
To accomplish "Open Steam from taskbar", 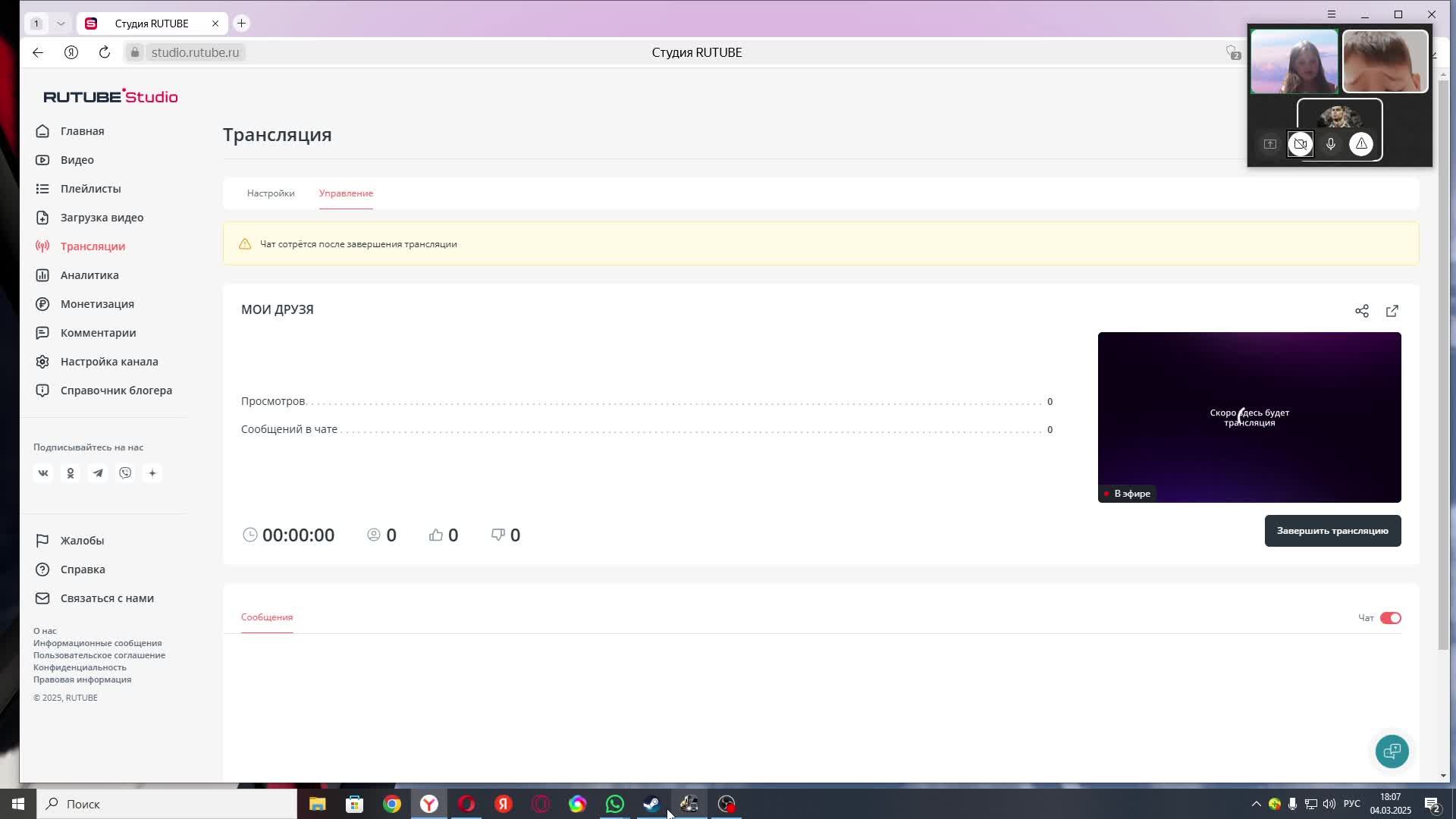I will pyautogui.click(x=652, y=804).
